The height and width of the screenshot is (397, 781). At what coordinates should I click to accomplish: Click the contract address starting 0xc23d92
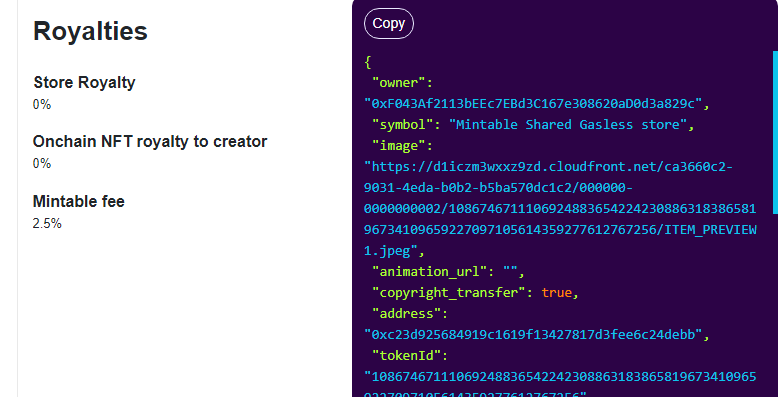(533, 334)
